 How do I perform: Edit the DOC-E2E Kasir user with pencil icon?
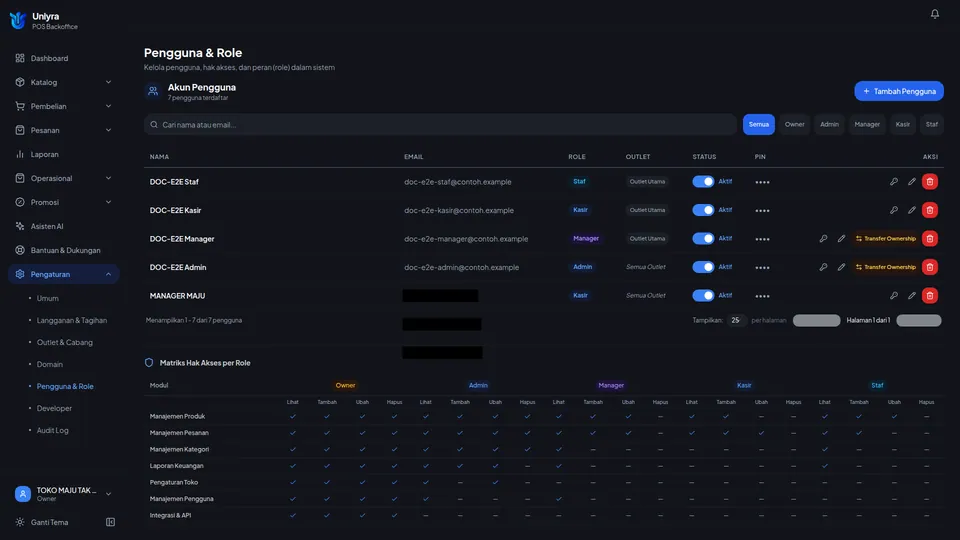coord(912,210)
